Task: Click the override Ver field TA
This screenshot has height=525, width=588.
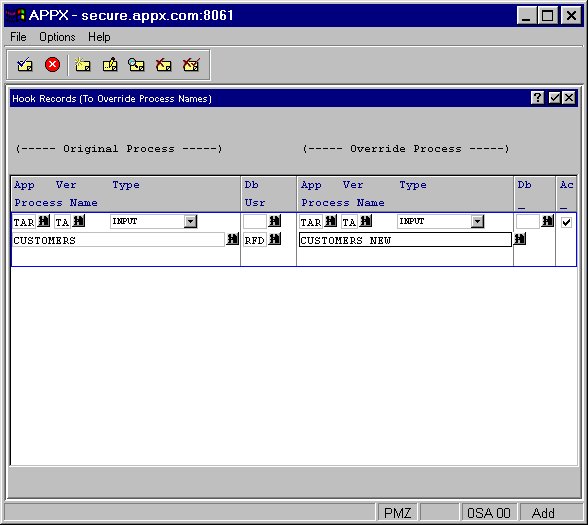Action: [x=349, y=222]
